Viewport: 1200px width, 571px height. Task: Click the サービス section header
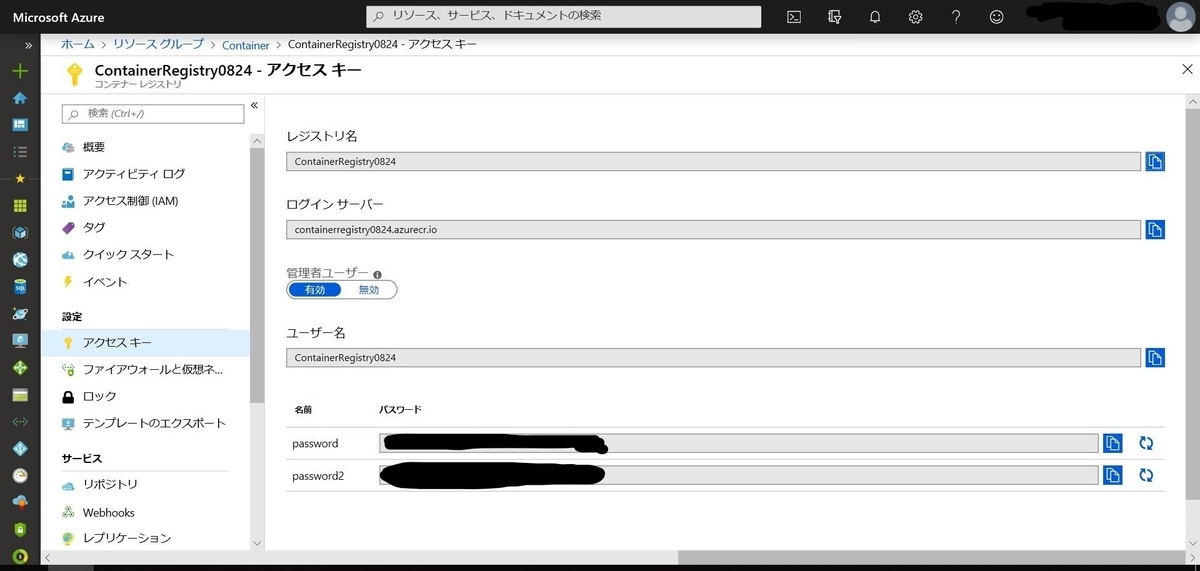[82, 458]
